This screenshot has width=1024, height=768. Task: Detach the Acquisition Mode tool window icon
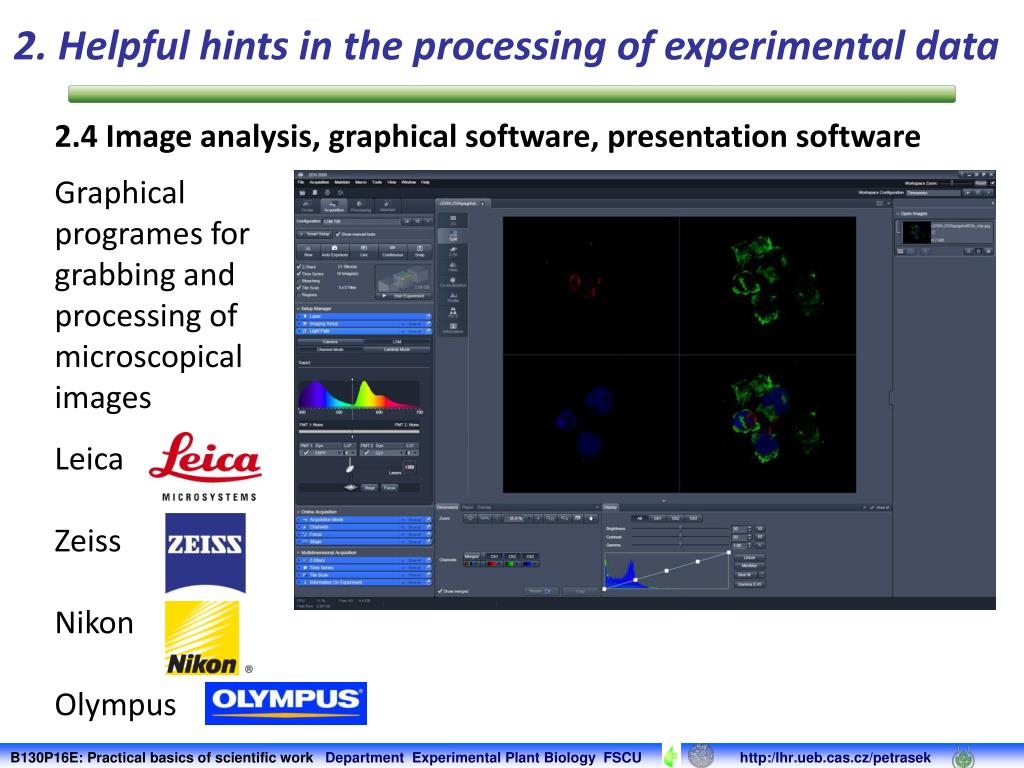(x=428, y=520)
